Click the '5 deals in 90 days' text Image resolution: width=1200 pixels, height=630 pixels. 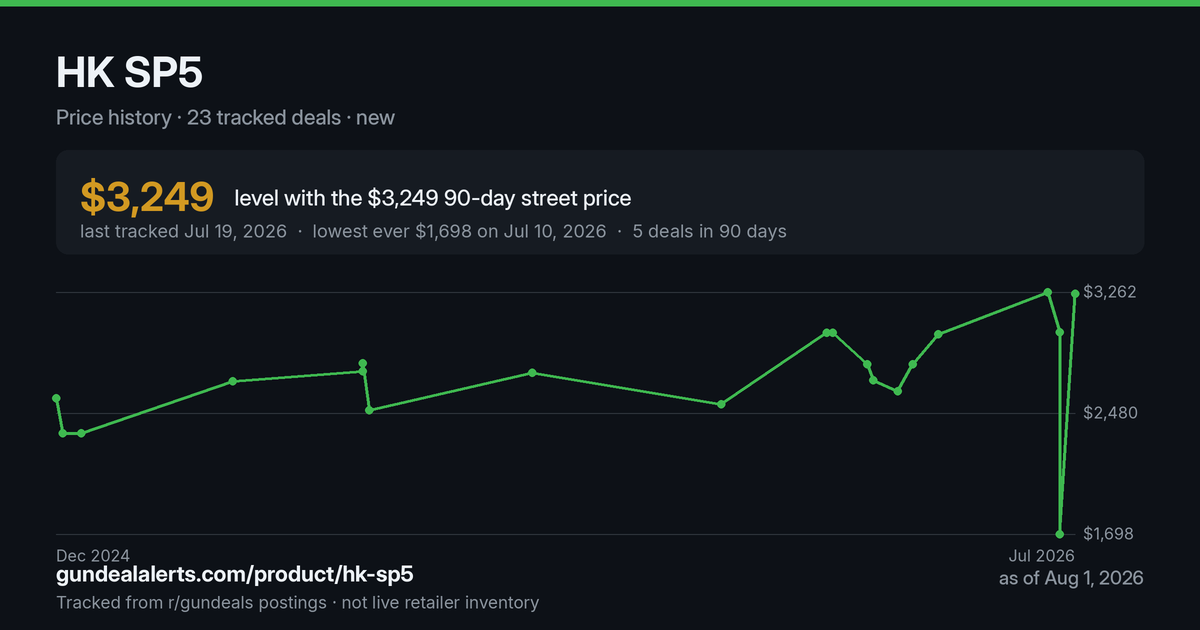(709, 231)
